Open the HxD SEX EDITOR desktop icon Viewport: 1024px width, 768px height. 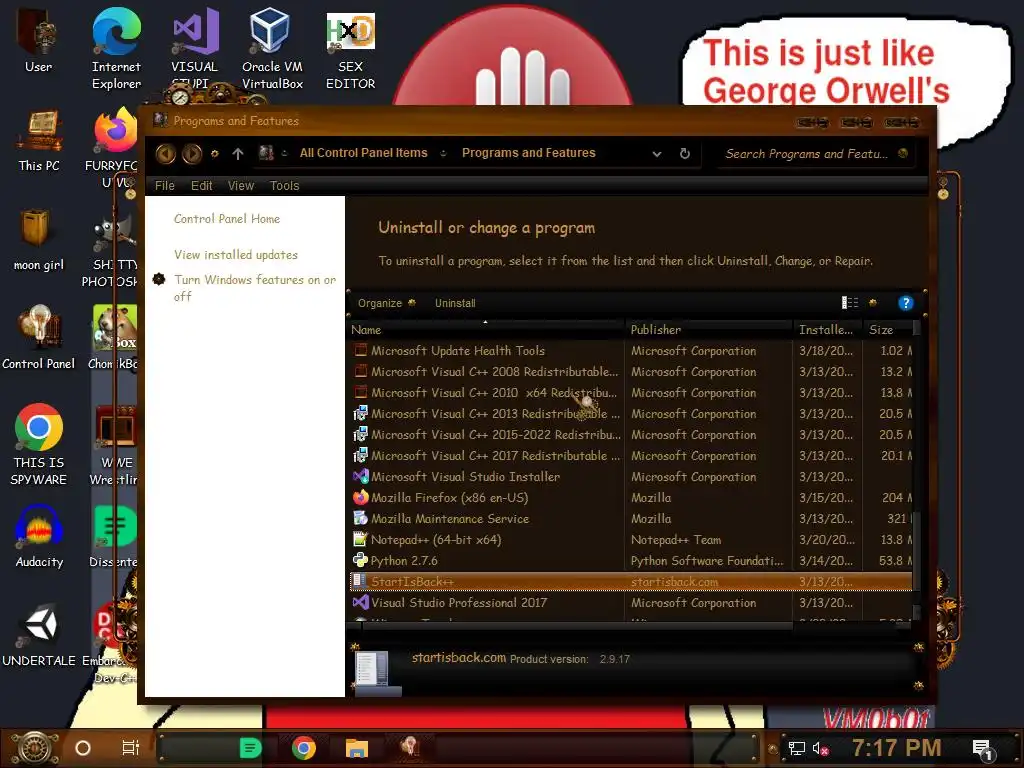click(350, 51)
